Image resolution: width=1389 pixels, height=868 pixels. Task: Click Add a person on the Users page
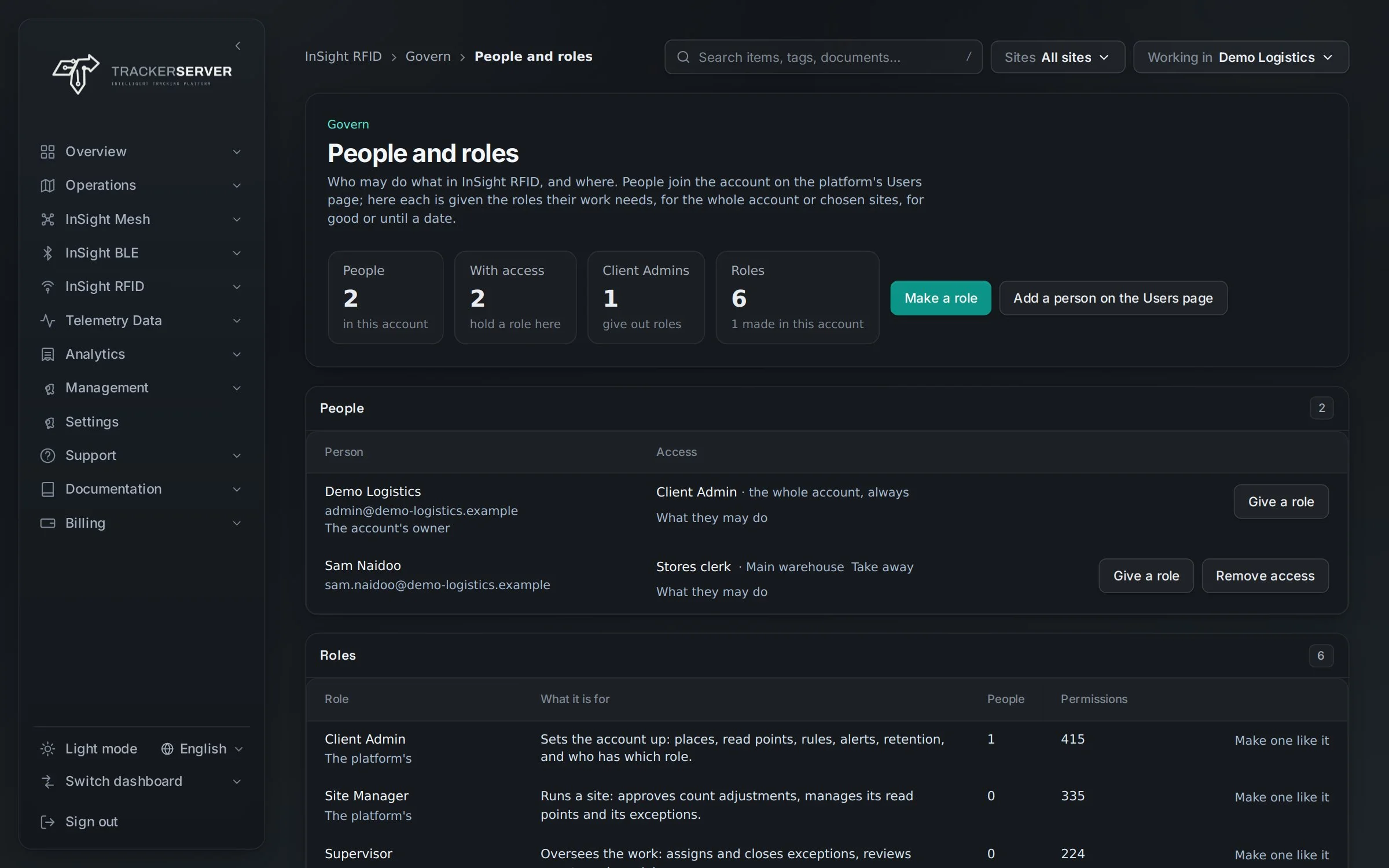pos(1113,298)
